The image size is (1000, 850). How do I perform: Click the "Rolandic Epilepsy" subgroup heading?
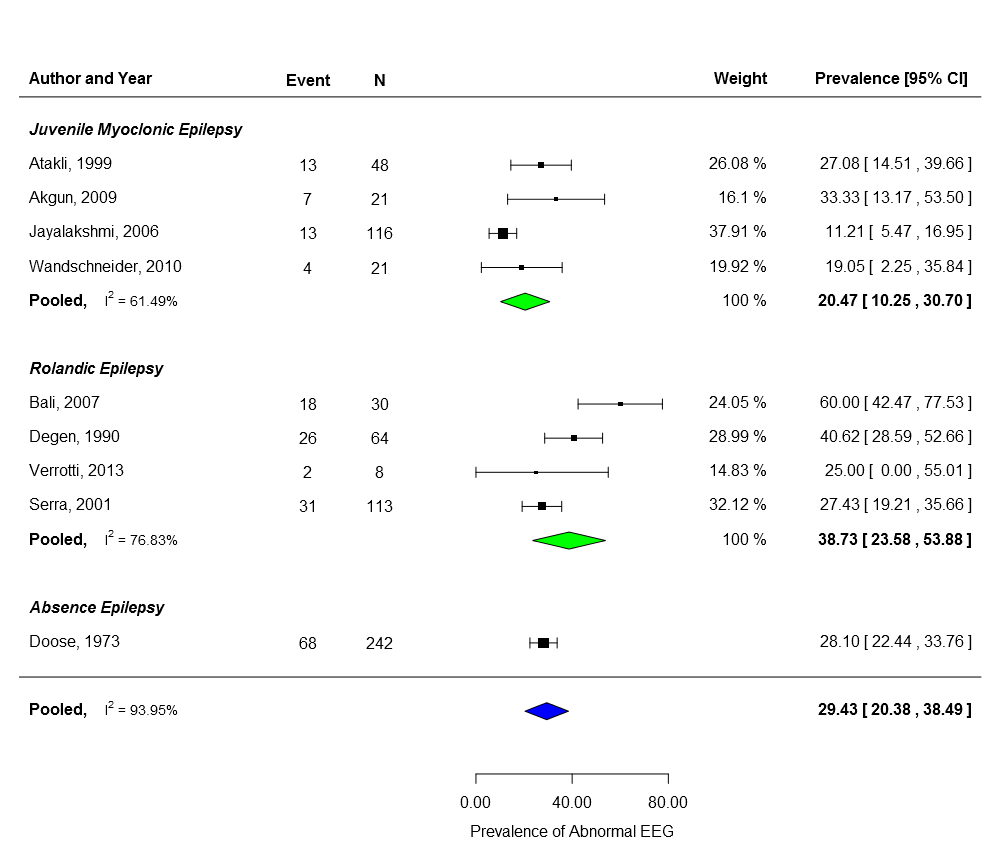[96, 369]
